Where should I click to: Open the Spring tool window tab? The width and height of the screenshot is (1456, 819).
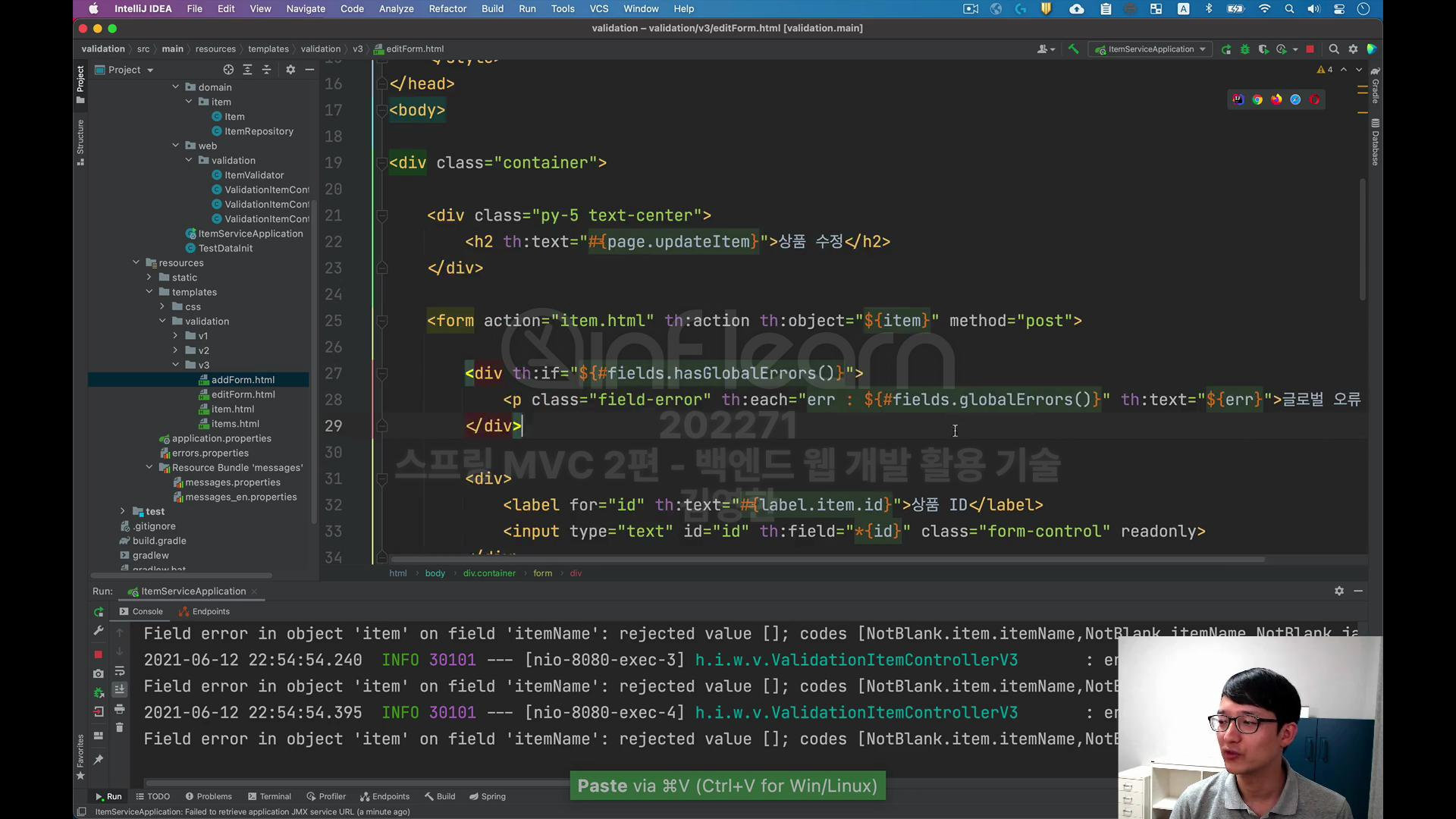pyautogui.click(x=488, y=796)
